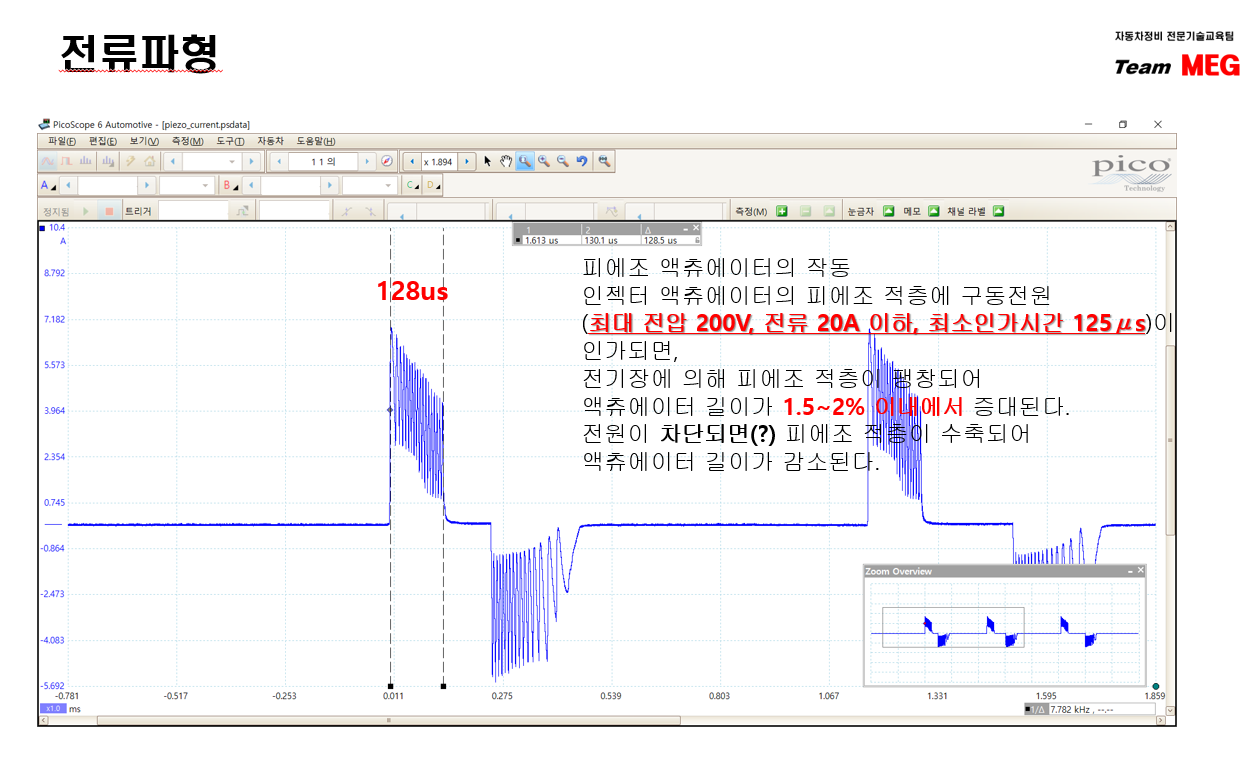Select the arrow pointer tool
Image resolution: width=1257 pixels, height=759 pixels.
(487, 161)
